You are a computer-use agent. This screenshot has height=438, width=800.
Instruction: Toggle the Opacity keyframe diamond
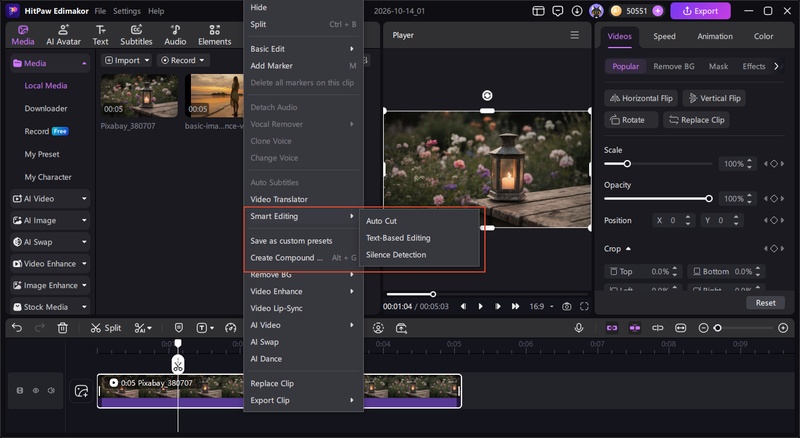coord(774,199)
